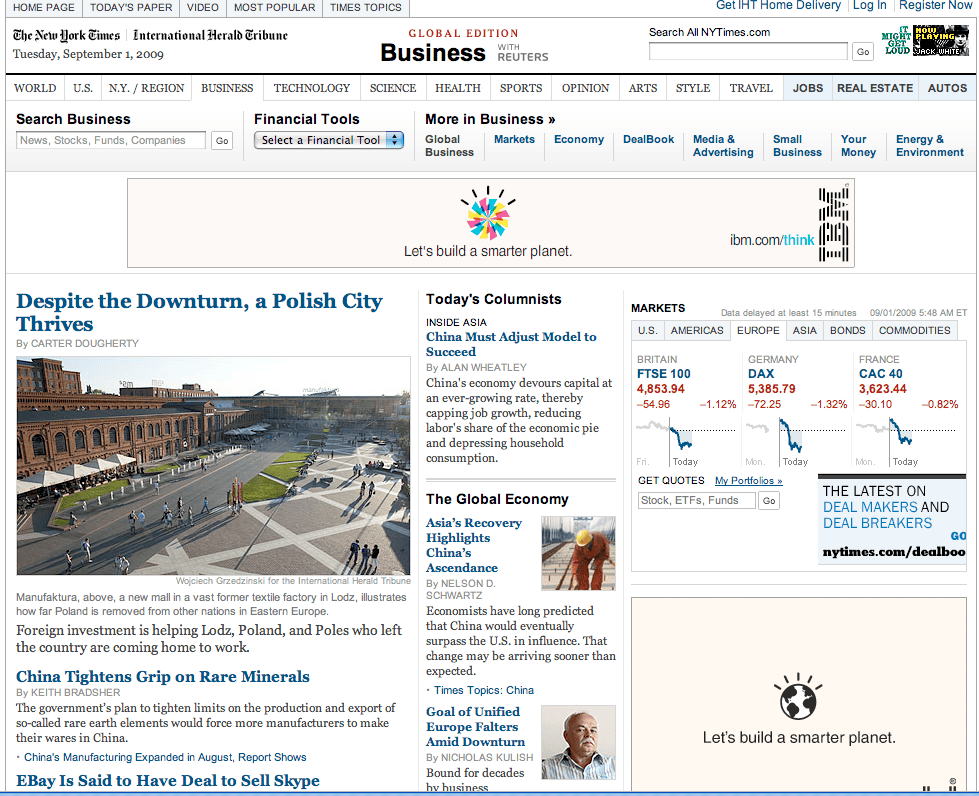
Task: Click the FTSE 100 intraday chart
Action: 686,442
